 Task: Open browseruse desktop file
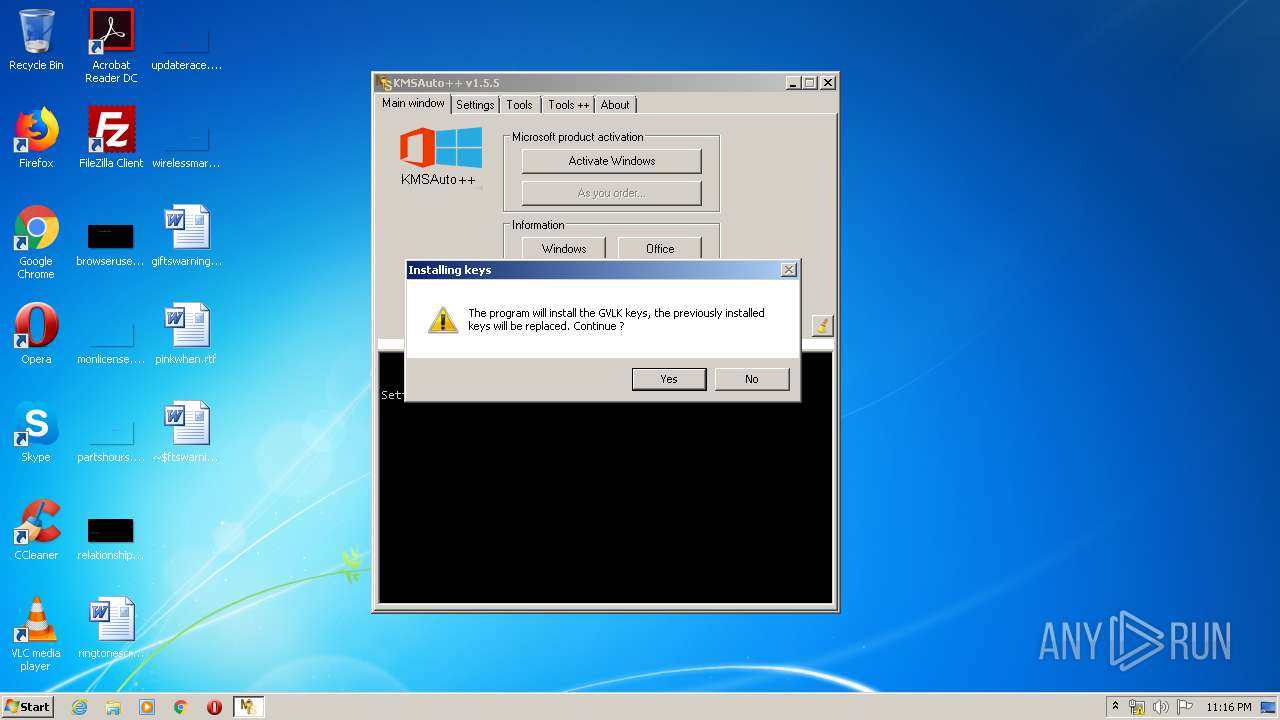pyautogui.click(x=111, y=244)
